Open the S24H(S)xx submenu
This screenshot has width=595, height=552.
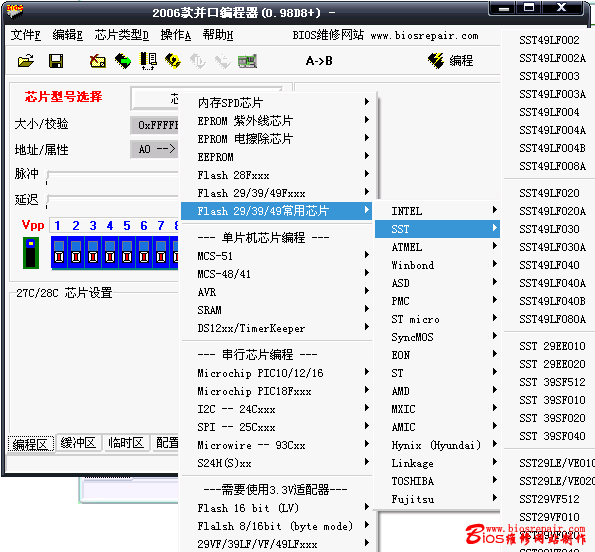tap(276, 463)
